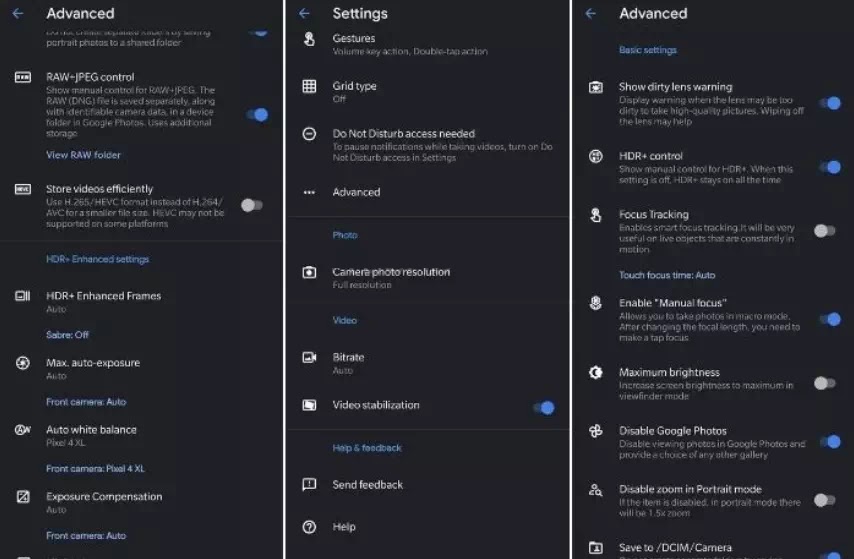Tap the Focus Tracking icon
Screen dimensions: 854x559
[x=595, y=215]
